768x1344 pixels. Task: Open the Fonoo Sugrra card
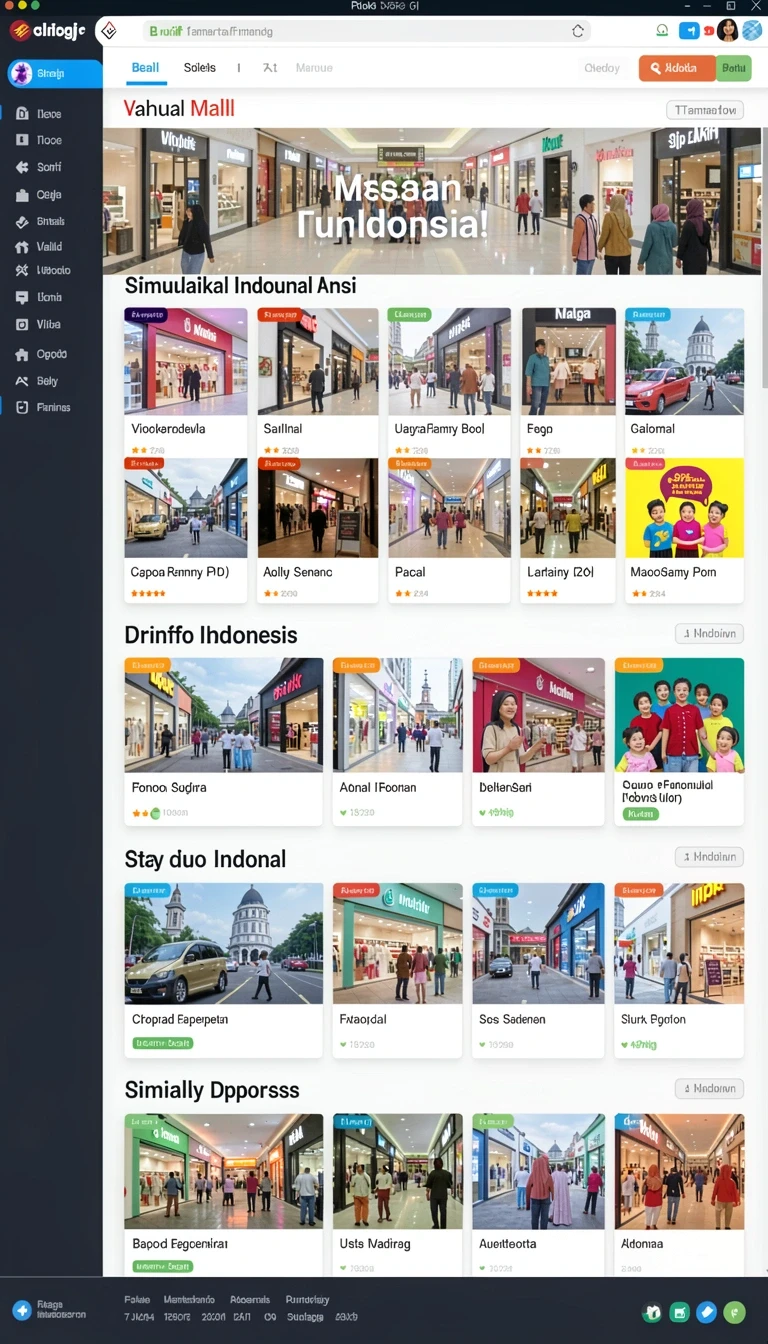click(x=223, y=741)
